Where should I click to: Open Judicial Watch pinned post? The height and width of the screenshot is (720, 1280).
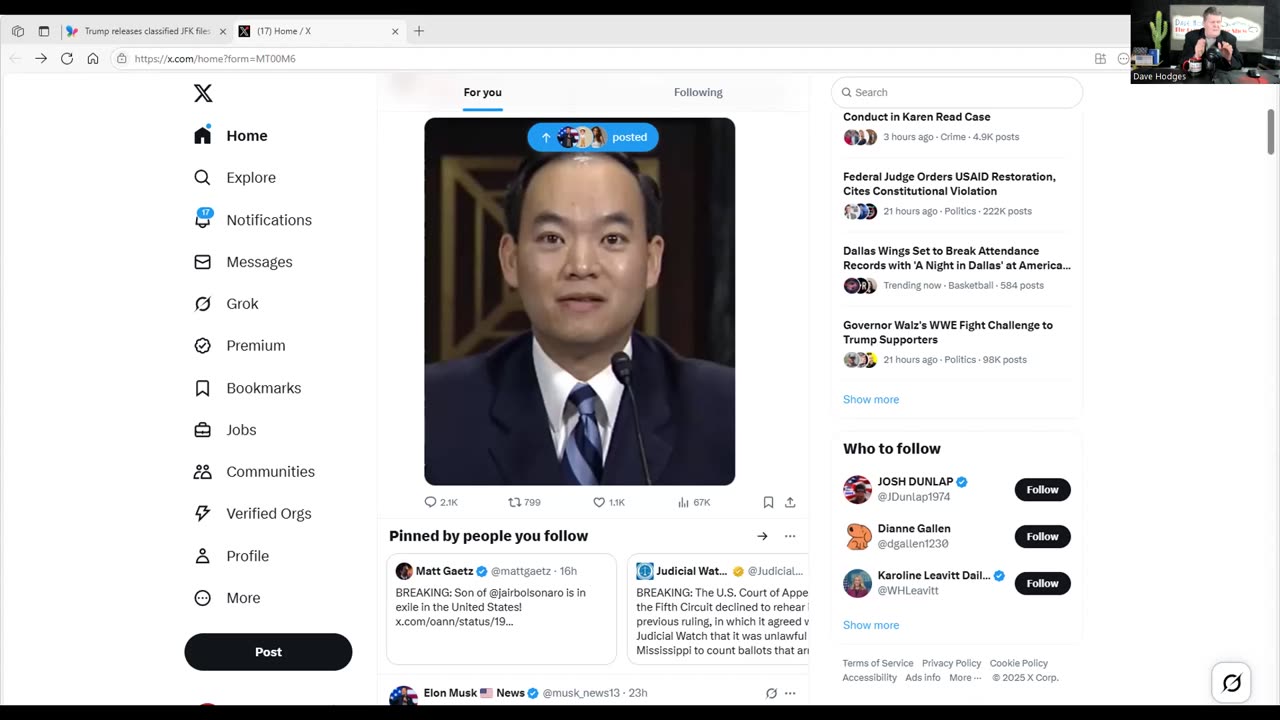(718, 608)
